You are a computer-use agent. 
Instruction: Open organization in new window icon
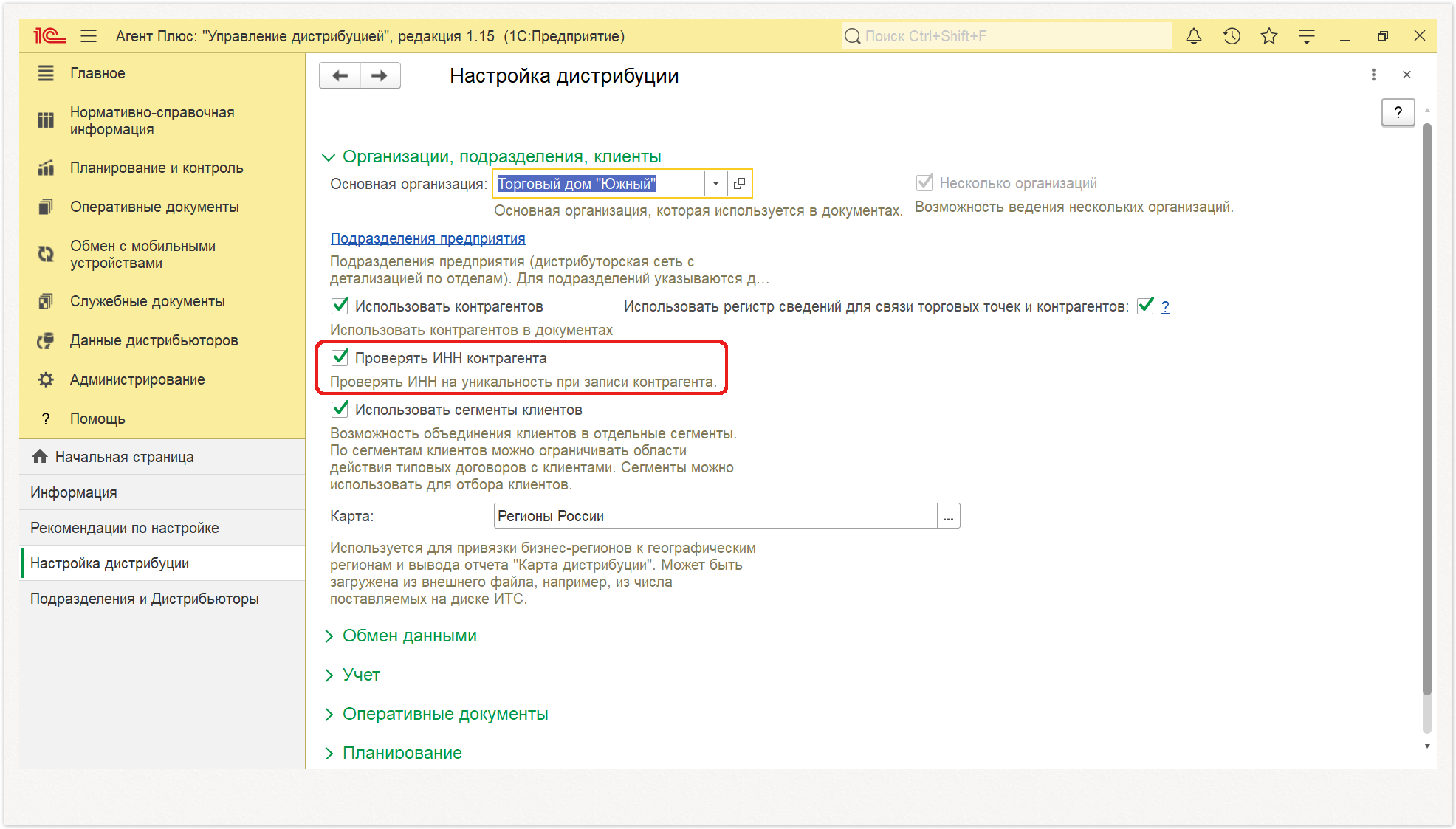click(739, 183)
